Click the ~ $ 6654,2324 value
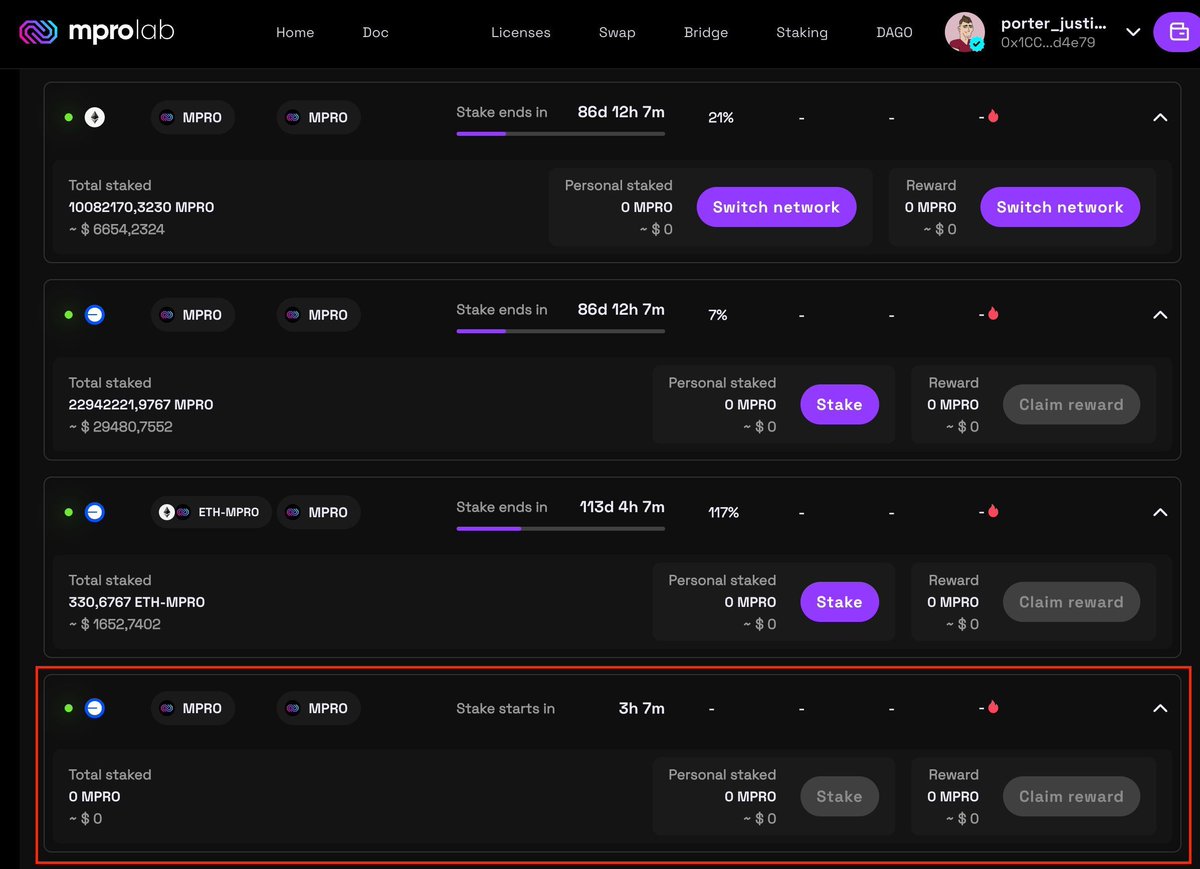 (116, 229)
